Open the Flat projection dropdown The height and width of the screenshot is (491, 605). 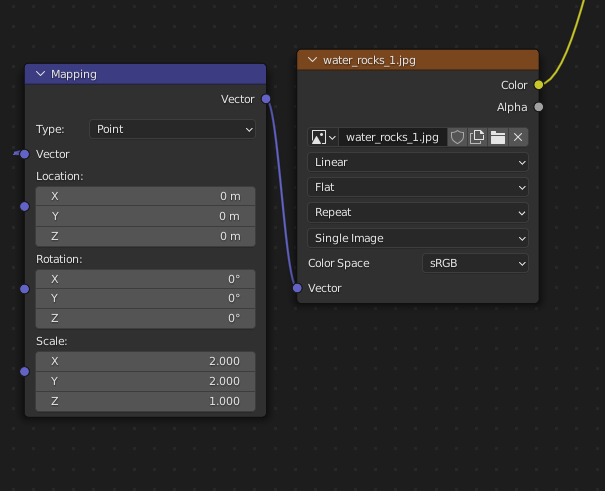418,187
